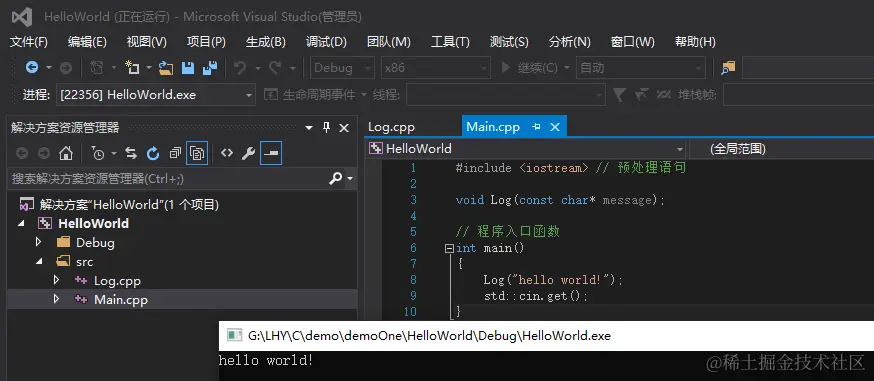Click the greyed New Item icon in toolbar

point(96,68)
